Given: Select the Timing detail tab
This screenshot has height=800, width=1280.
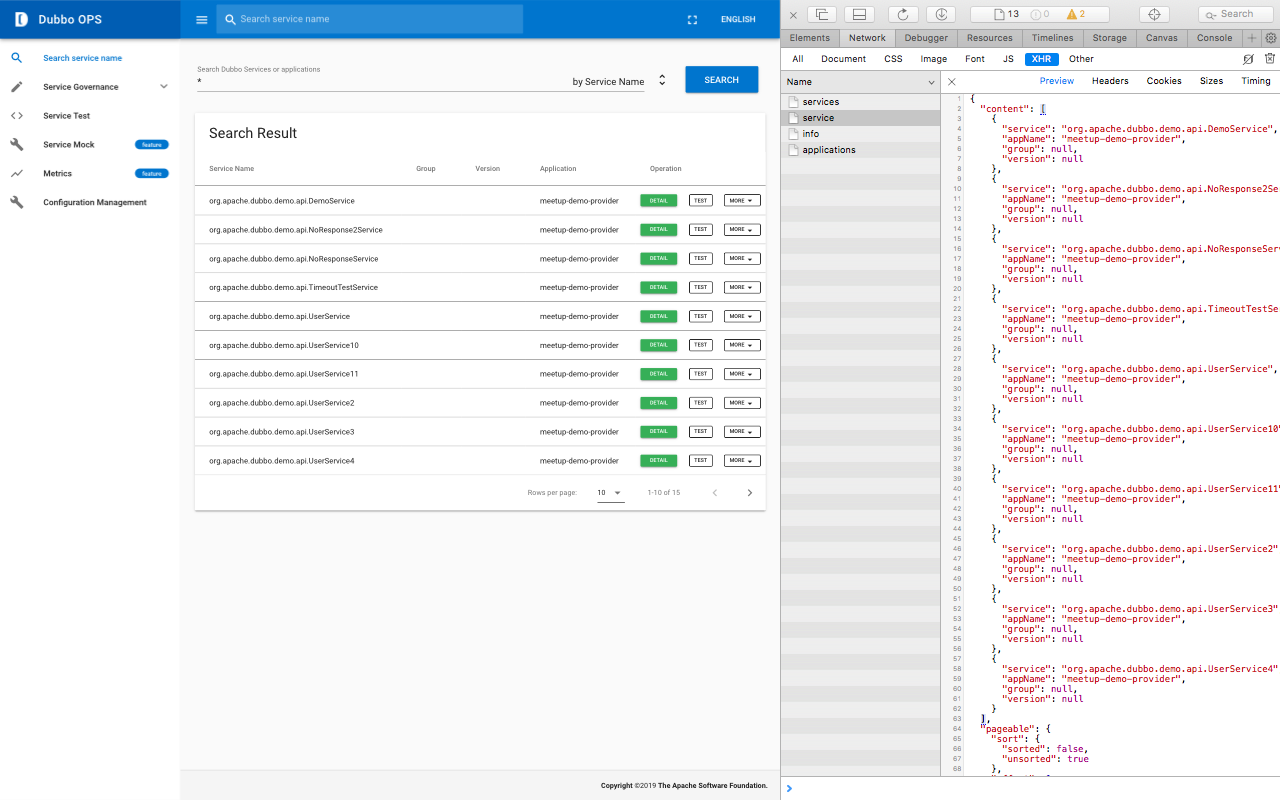Looking at the screenshot, I should 1256,81.
